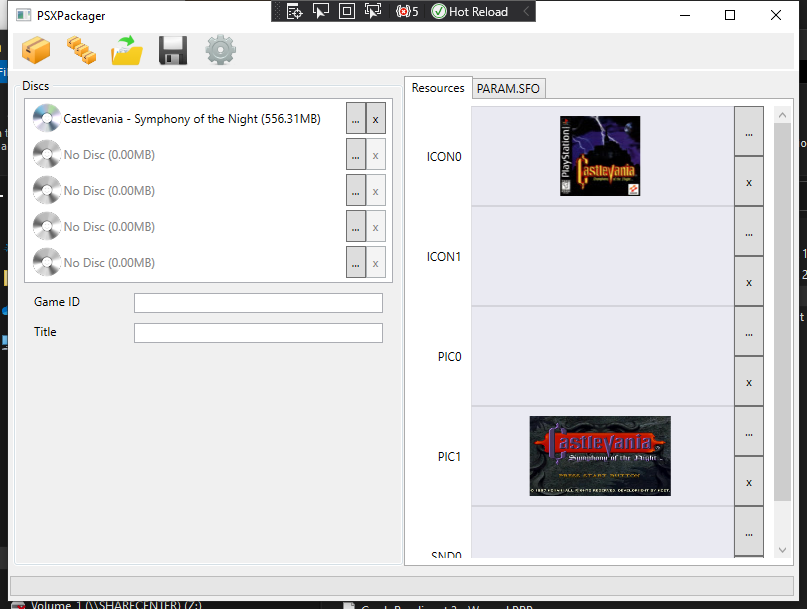Clear PIC0 resource with x button
The image size is (807, 609).
pyautogui.click(x=749, y=381)
